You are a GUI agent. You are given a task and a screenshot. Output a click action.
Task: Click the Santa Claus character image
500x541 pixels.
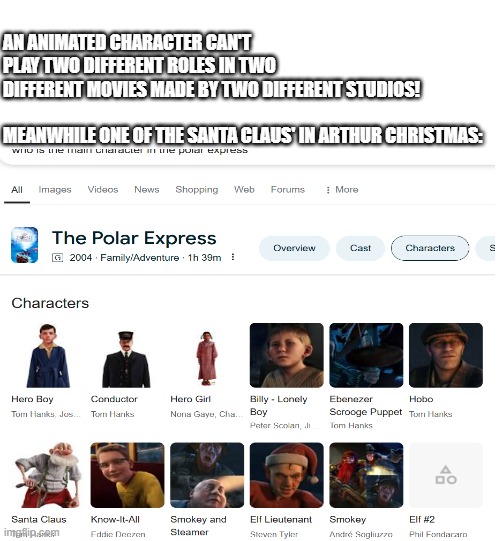coord(48,475)
